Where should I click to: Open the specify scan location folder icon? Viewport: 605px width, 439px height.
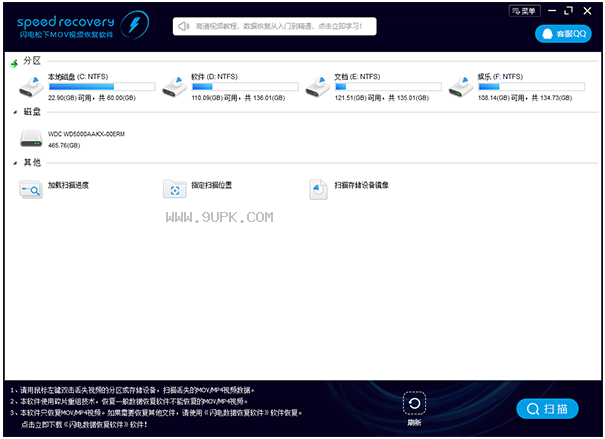tap(175, 189)
